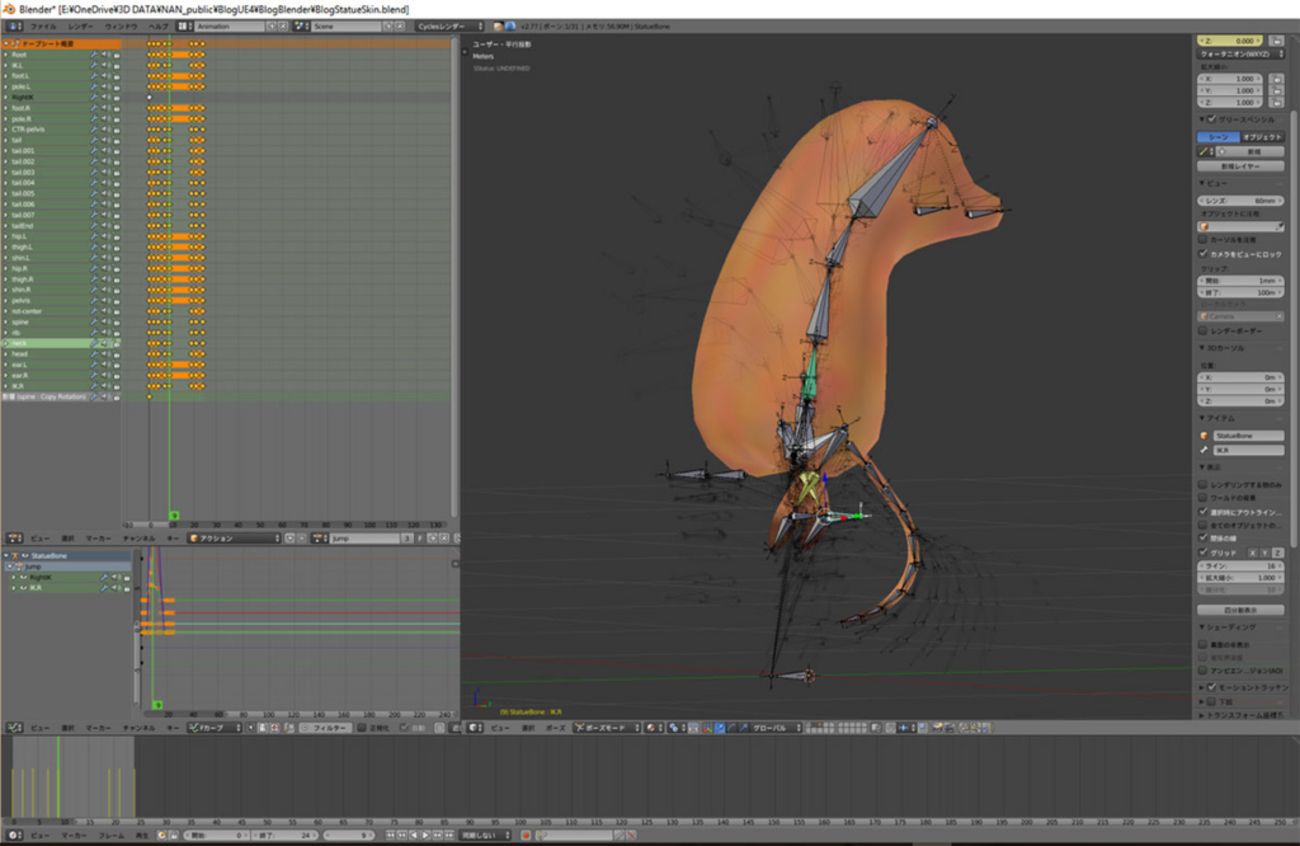Uncheck the Lock Camera to View checkbox

click(1203, 254)
